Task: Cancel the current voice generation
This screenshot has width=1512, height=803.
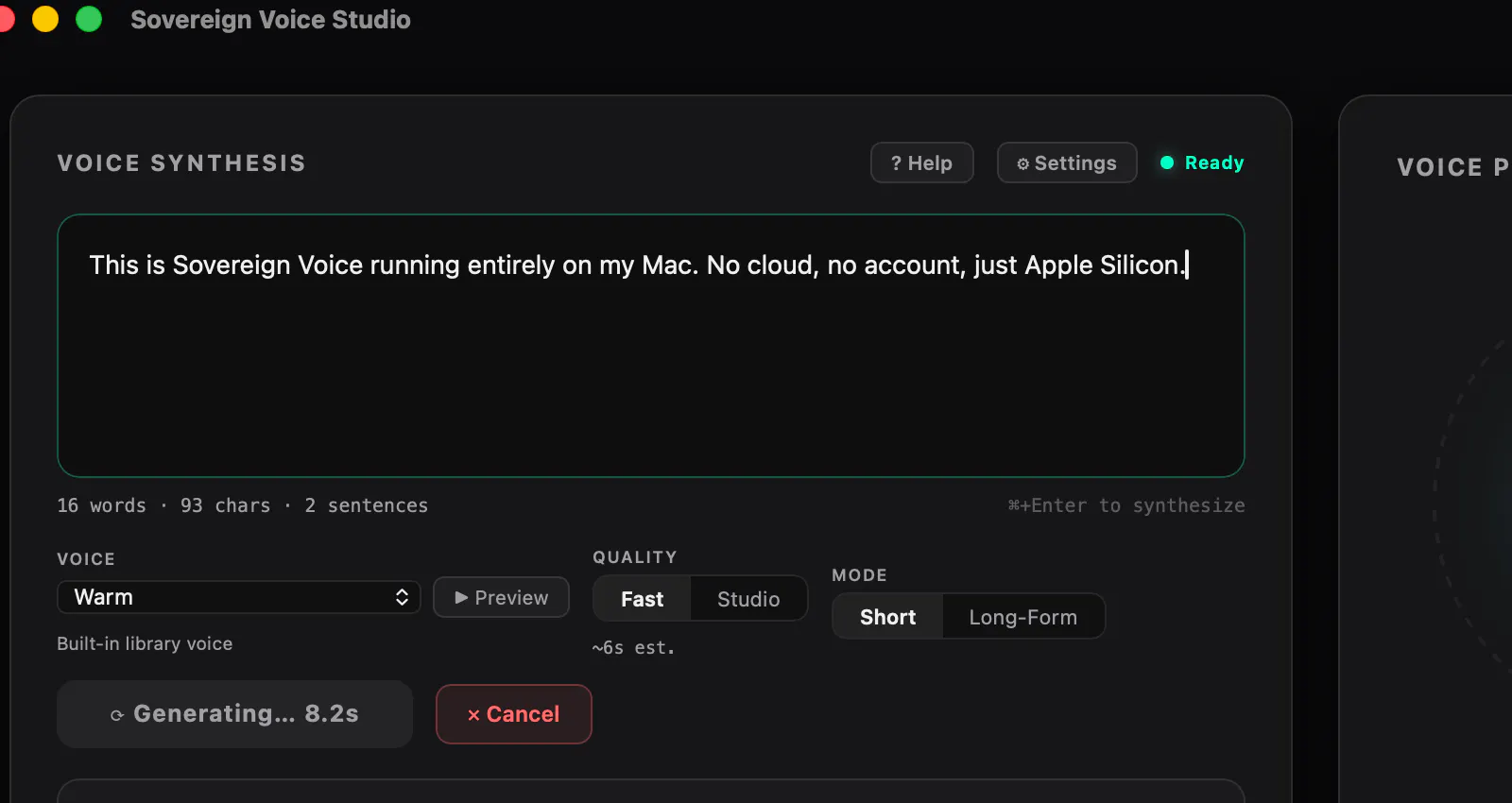Action: coord(514,714)
